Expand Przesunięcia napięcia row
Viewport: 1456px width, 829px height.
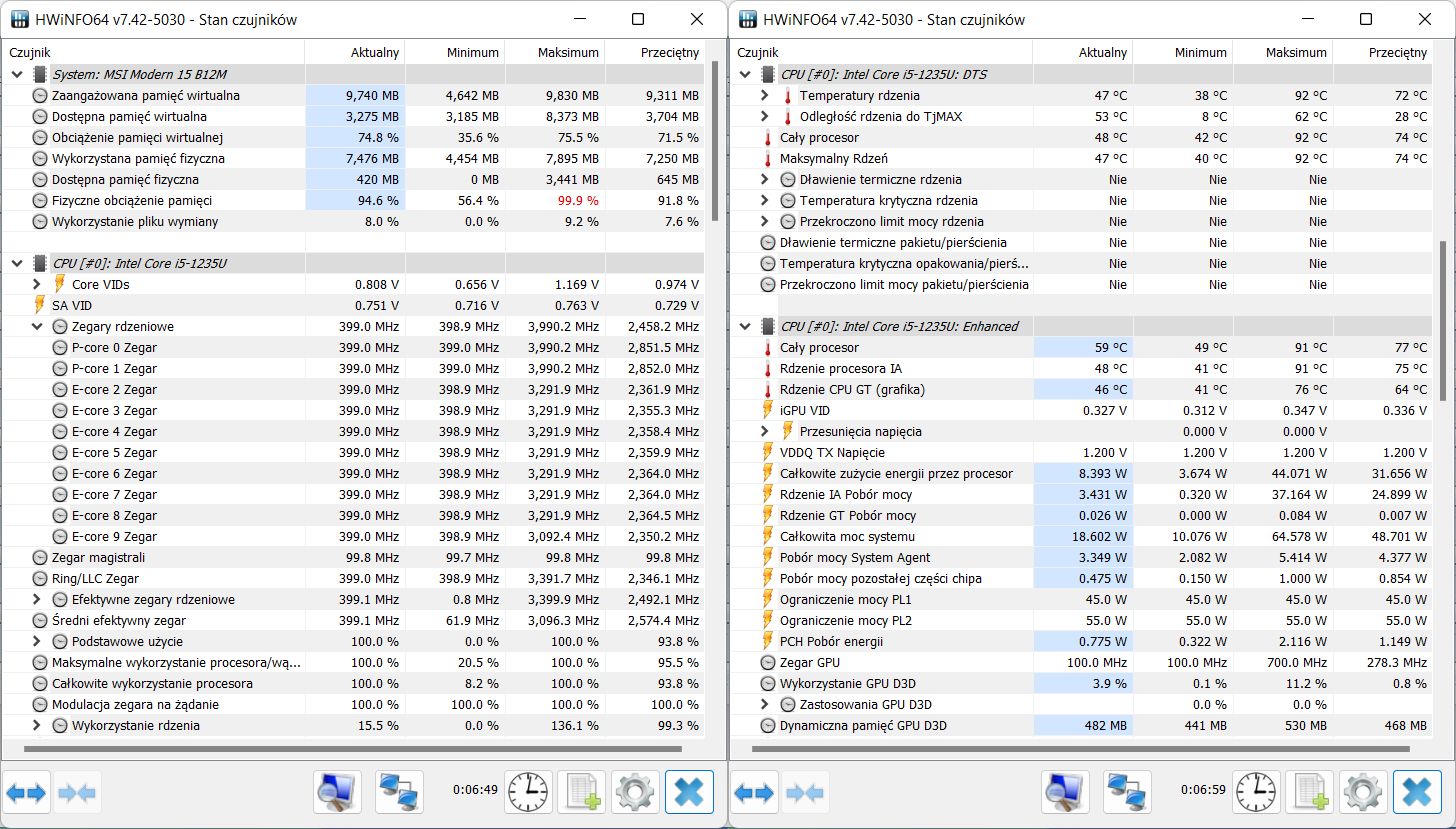pyautogui.click(x=765, y=431)
